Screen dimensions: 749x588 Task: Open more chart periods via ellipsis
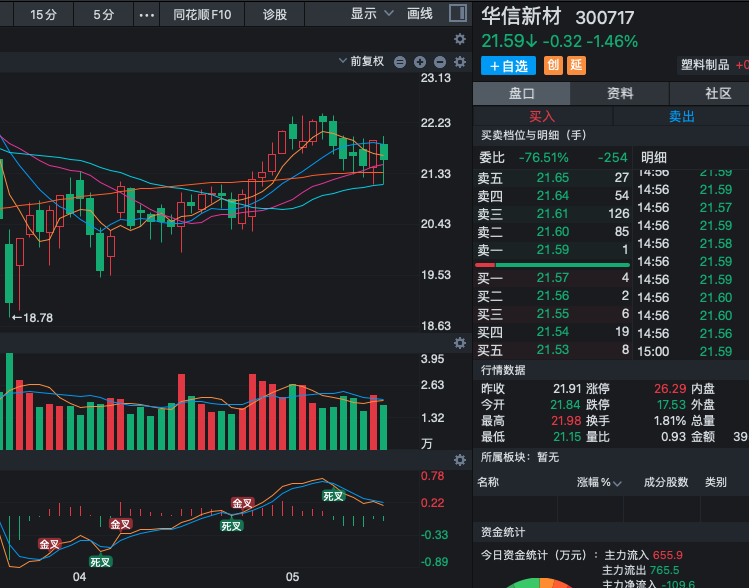click(146, 15)
